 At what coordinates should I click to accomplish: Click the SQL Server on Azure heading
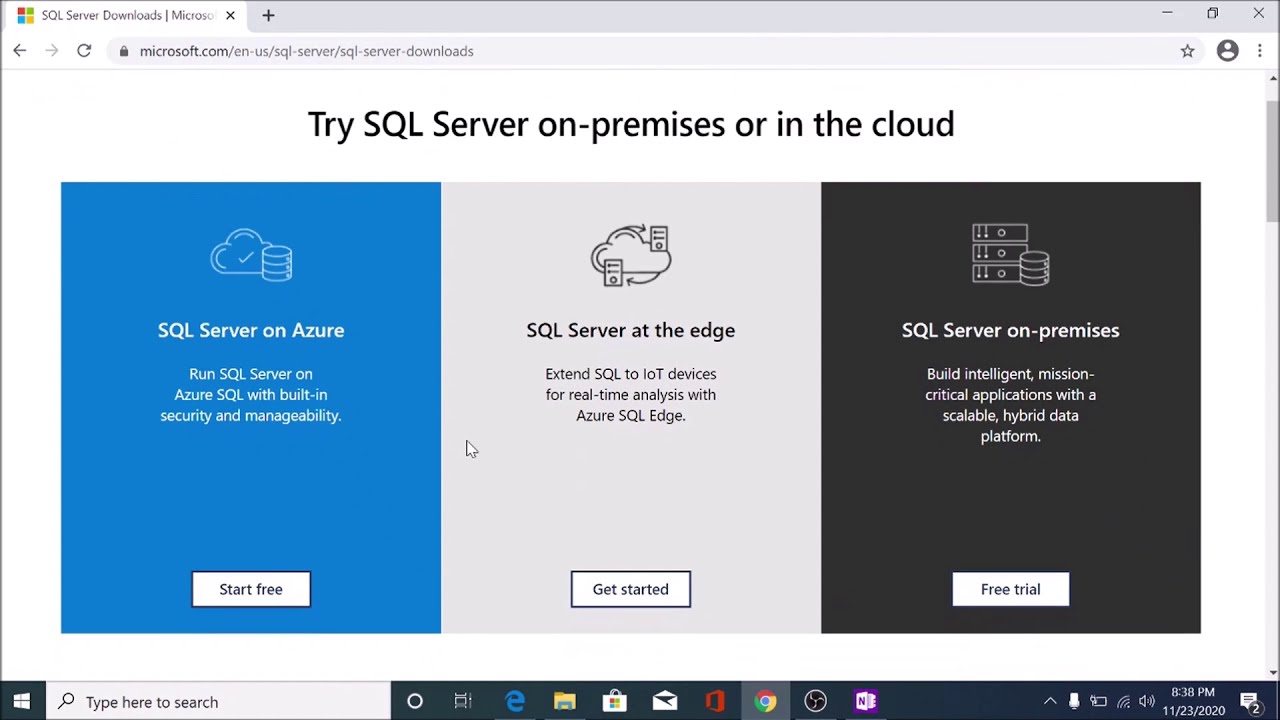tap(251, 330)
